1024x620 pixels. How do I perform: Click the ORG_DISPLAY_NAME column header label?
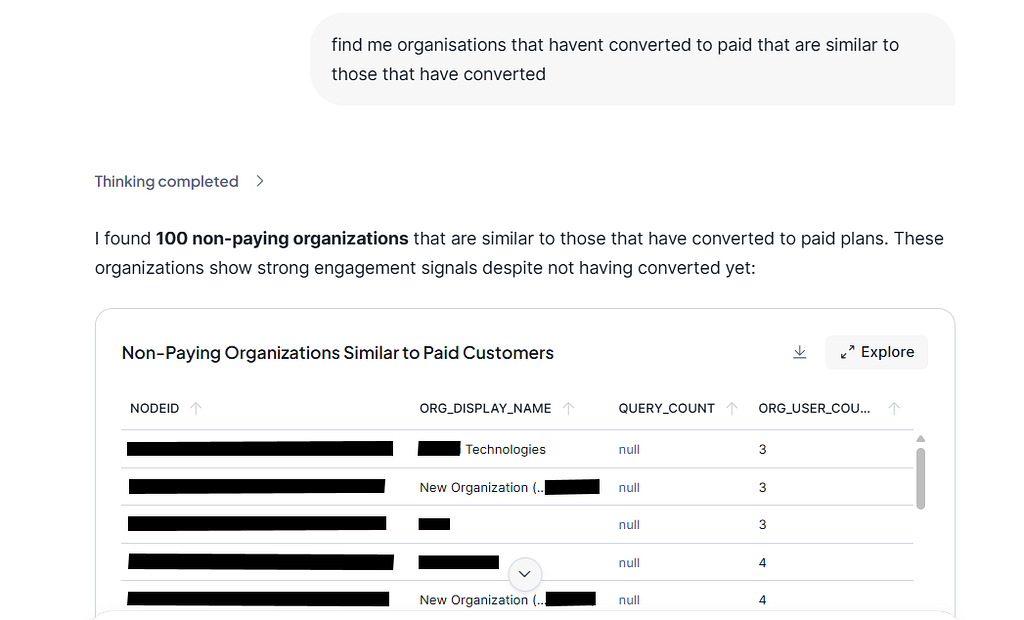pos(485,408)
